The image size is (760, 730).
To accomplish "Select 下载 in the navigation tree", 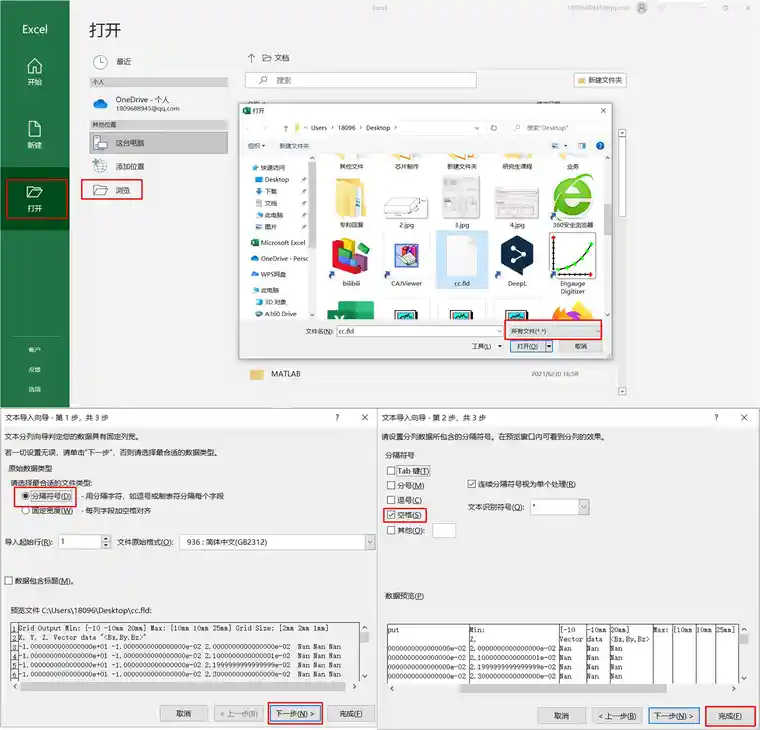I will (x=267, y=191).
